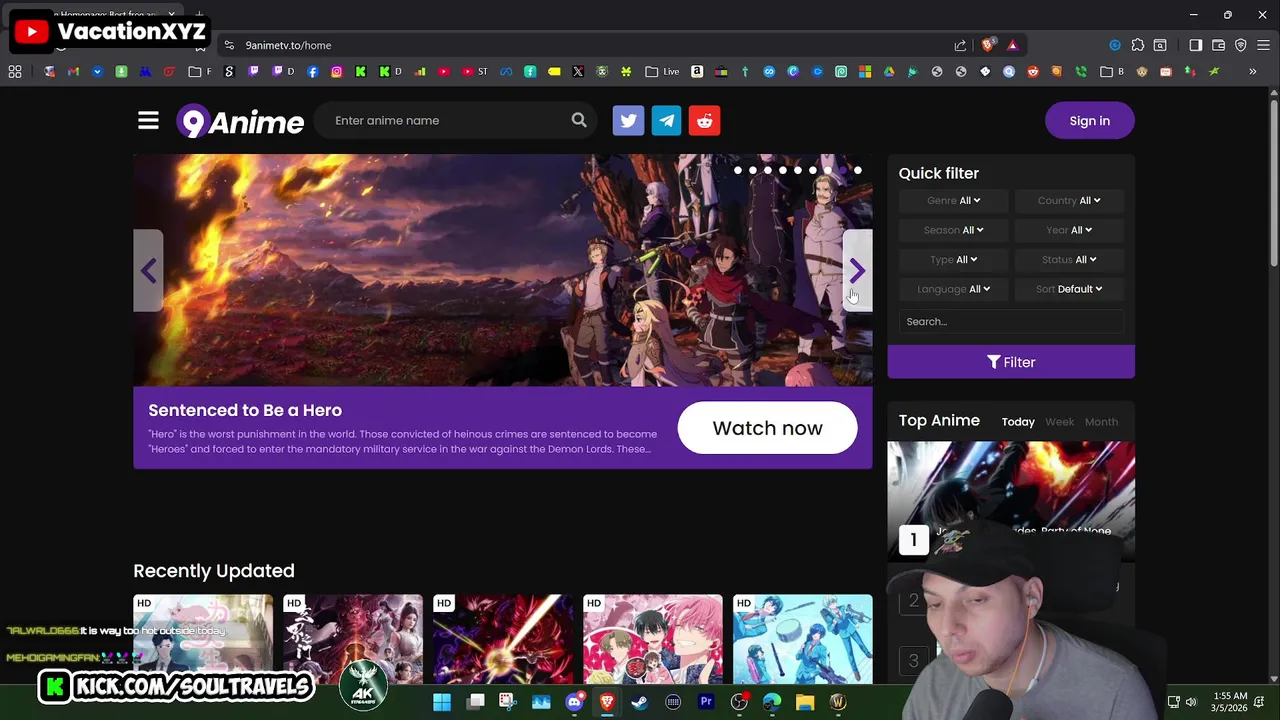Open the third Recently Updated thumbnail

pyautogui.click(x=503, y=640)
